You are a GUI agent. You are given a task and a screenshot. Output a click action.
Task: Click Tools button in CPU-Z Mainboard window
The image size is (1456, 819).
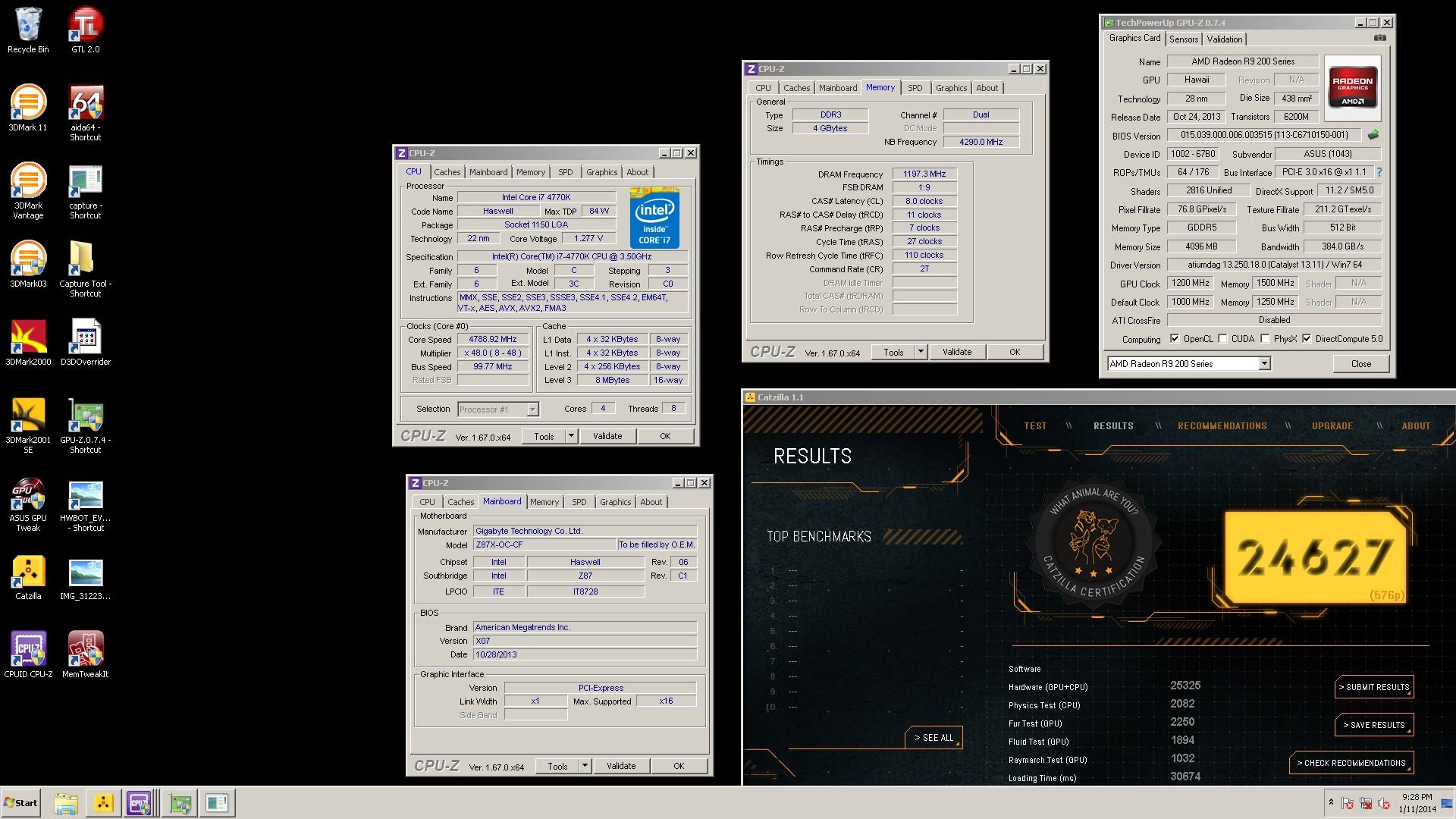557,766
